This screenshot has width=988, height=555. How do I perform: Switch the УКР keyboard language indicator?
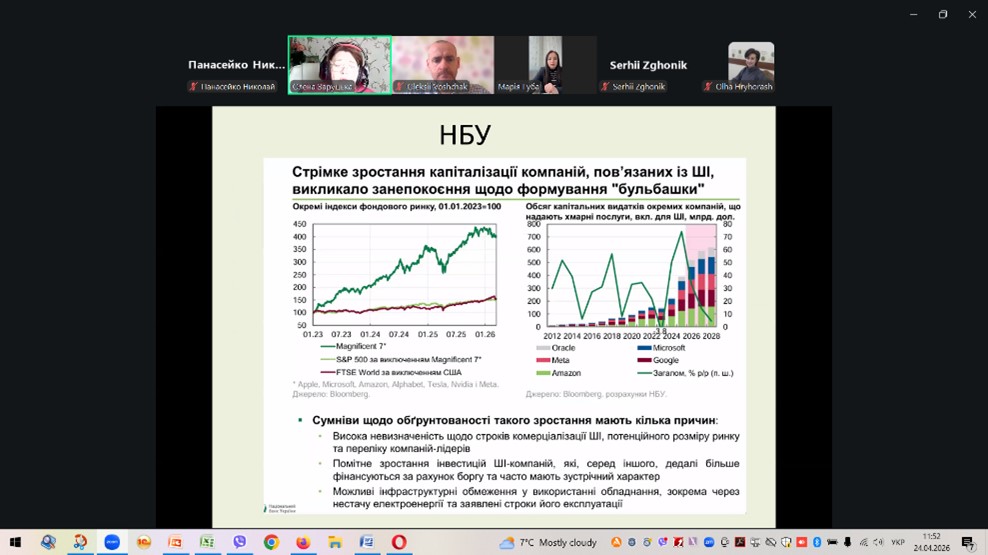898,542
